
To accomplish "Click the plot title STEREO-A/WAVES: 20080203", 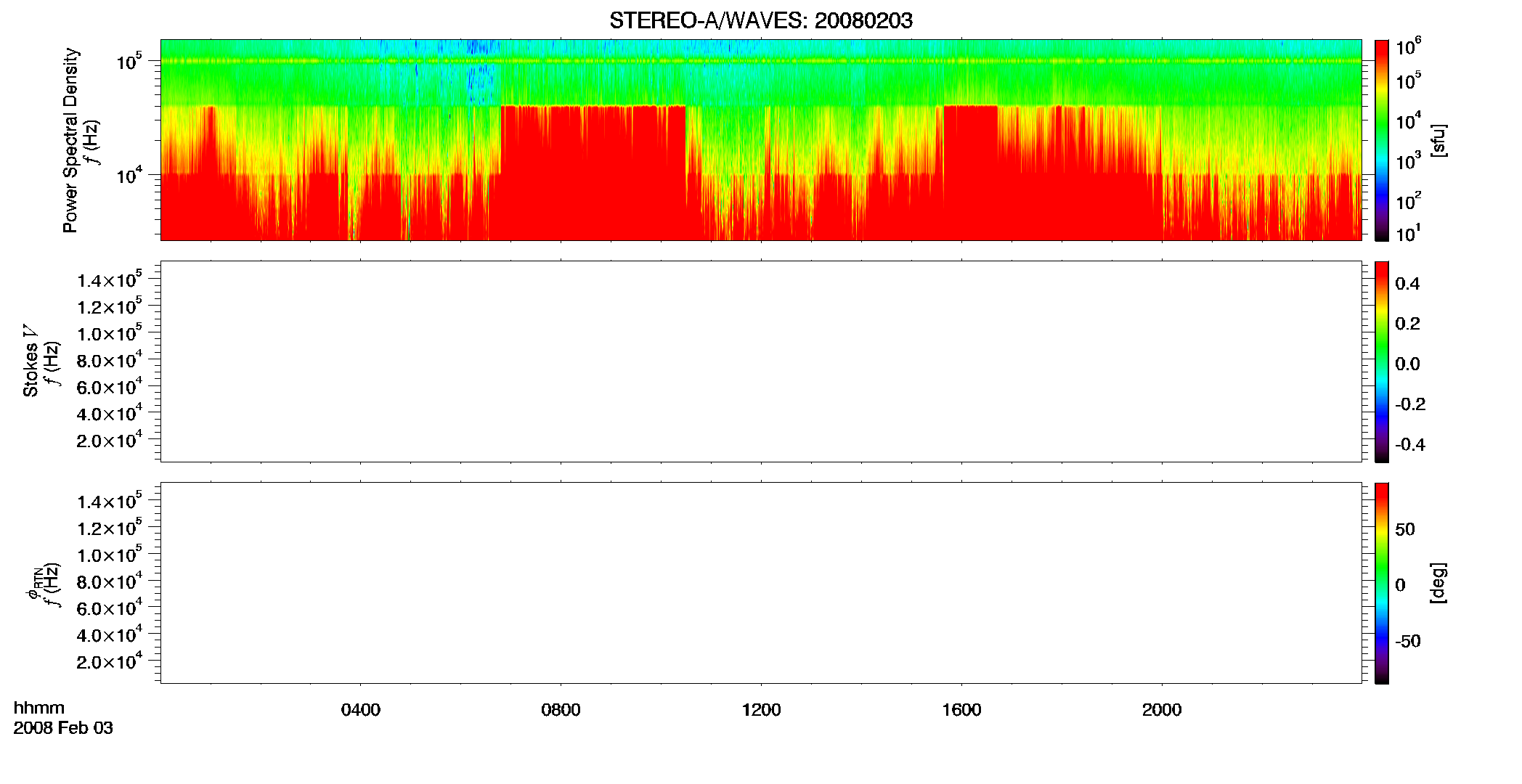I will coord(760,20).
